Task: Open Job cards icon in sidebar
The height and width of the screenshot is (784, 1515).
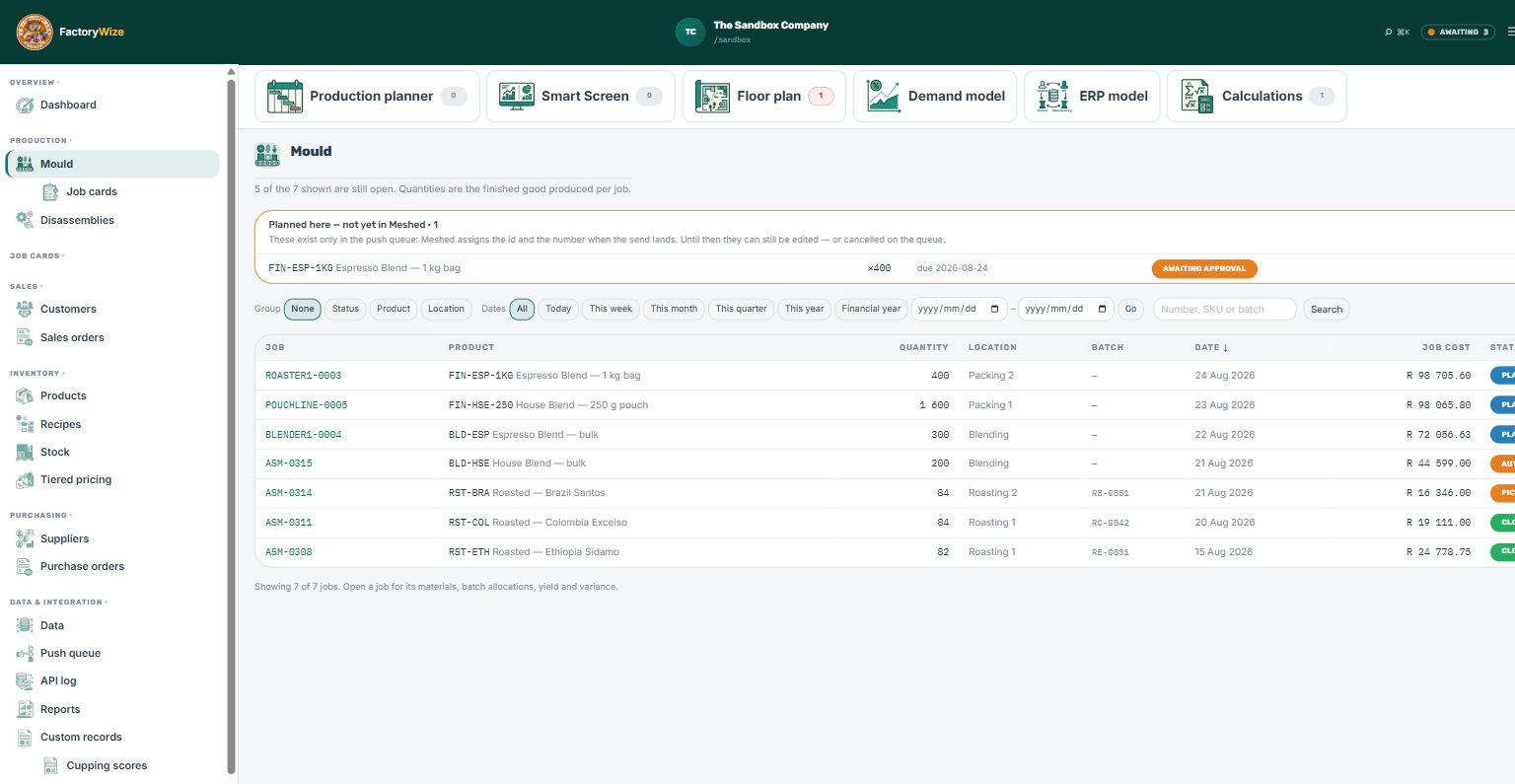Action: 50,191
